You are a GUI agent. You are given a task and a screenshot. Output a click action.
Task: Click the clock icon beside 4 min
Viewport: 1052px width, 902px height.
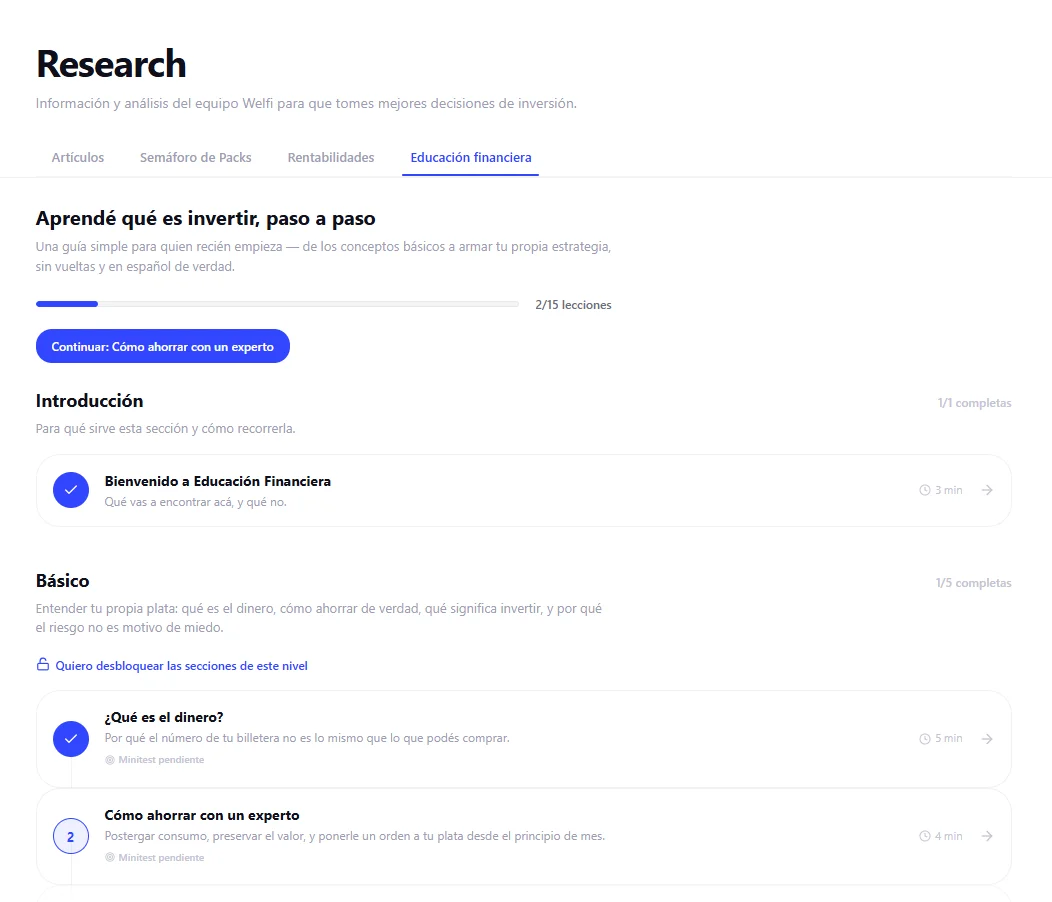[925, 836]
